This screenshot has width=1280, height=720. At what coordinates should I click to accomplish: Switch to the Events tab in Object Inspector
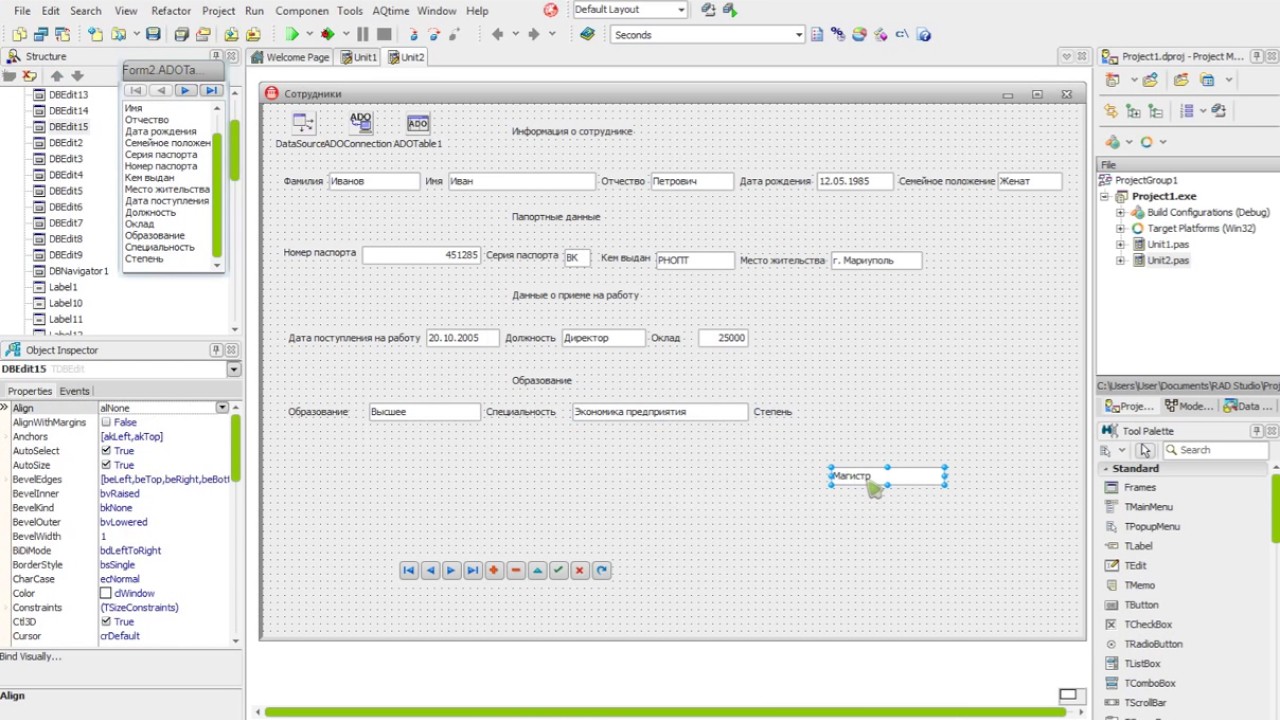coord(74,391)
